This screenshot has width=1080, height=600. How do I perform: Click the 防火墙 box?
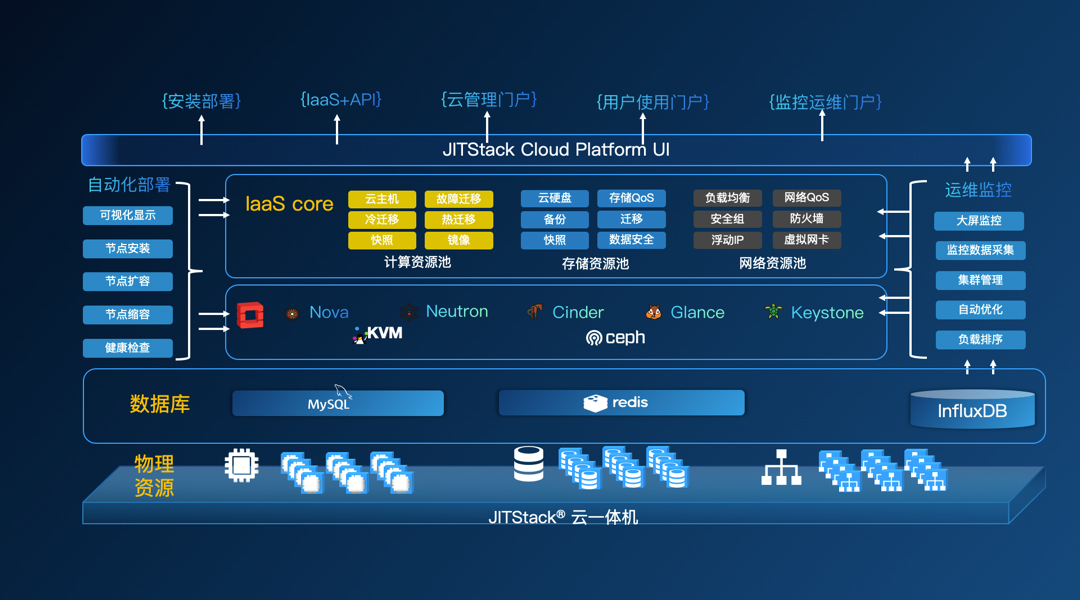[x=807, y=219]
